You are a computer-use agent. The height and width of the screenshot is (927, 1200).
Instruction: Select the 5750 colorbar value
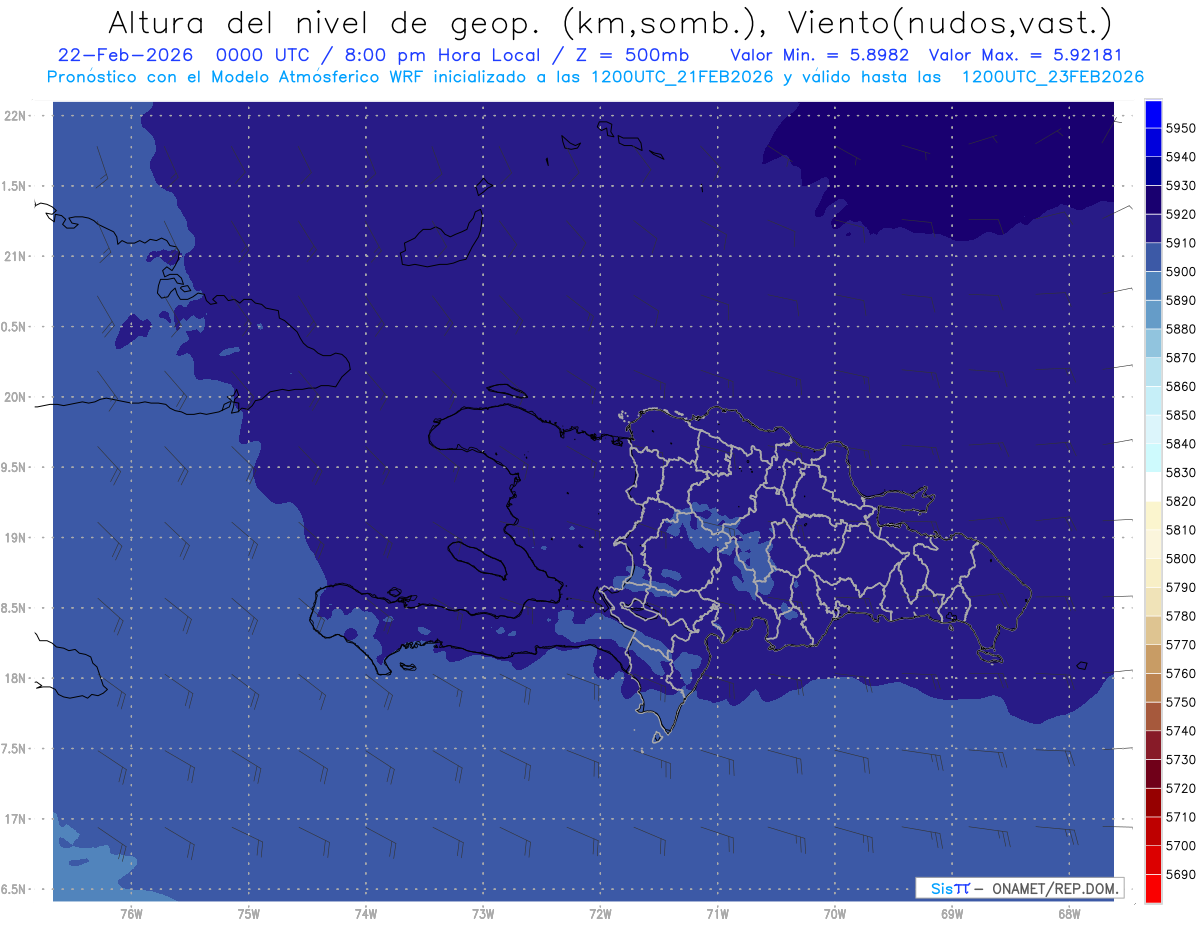pos(1181,702)
